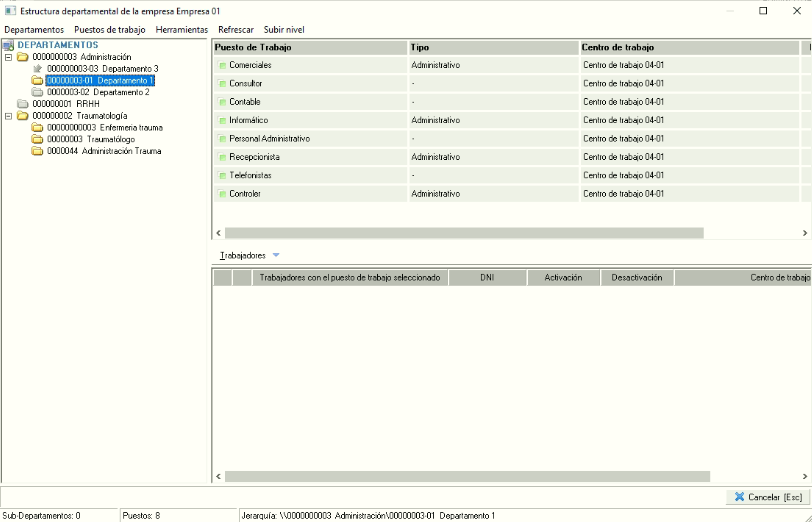This screenshot has height=522, width=812.
Task: Open the Herramientas menu
Action: tap(182, 30)
